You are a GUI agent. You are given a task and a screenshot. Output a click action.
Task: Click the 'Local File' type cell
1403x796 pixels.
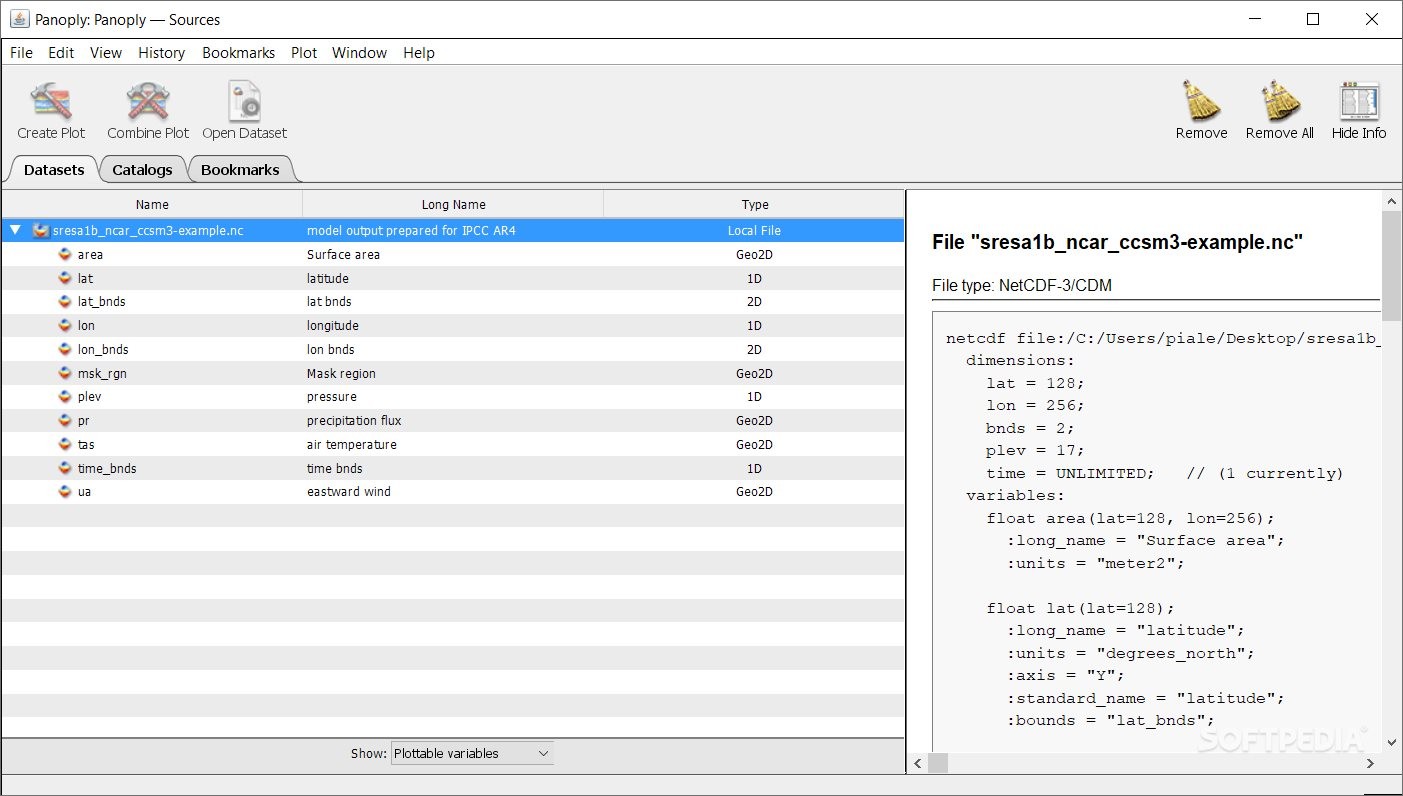(x=754, y=231)
